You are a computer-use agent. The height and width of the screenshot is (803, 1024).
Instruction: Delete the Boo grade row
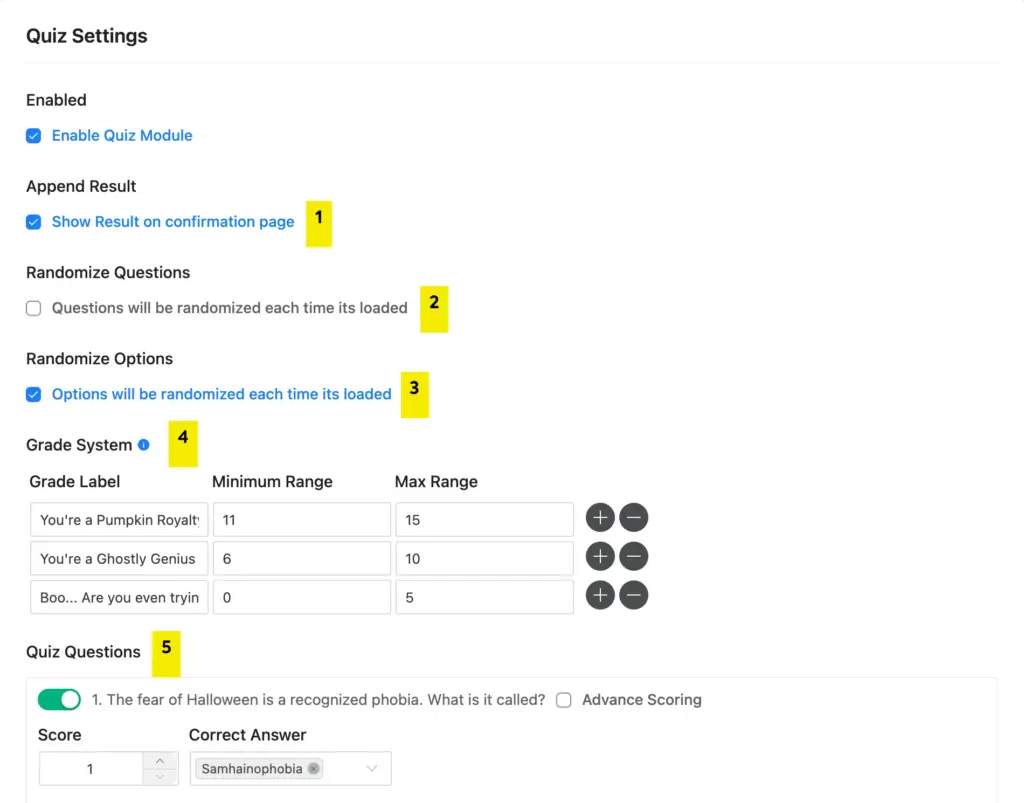click(634, 595)
